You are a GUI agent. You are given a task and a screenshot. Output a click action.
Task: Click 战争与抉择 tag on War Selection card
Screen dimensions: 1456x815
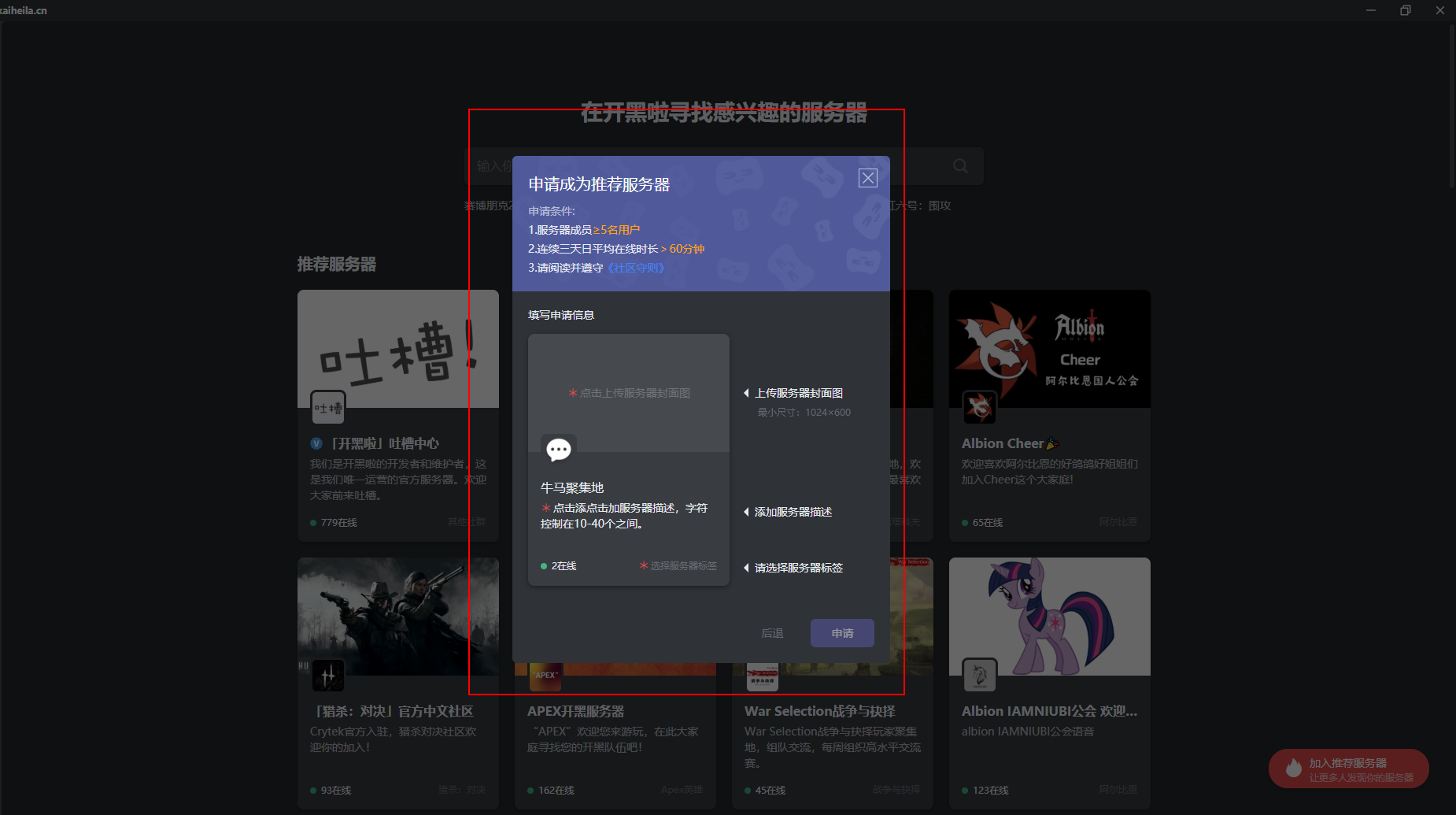click(896, 790)
